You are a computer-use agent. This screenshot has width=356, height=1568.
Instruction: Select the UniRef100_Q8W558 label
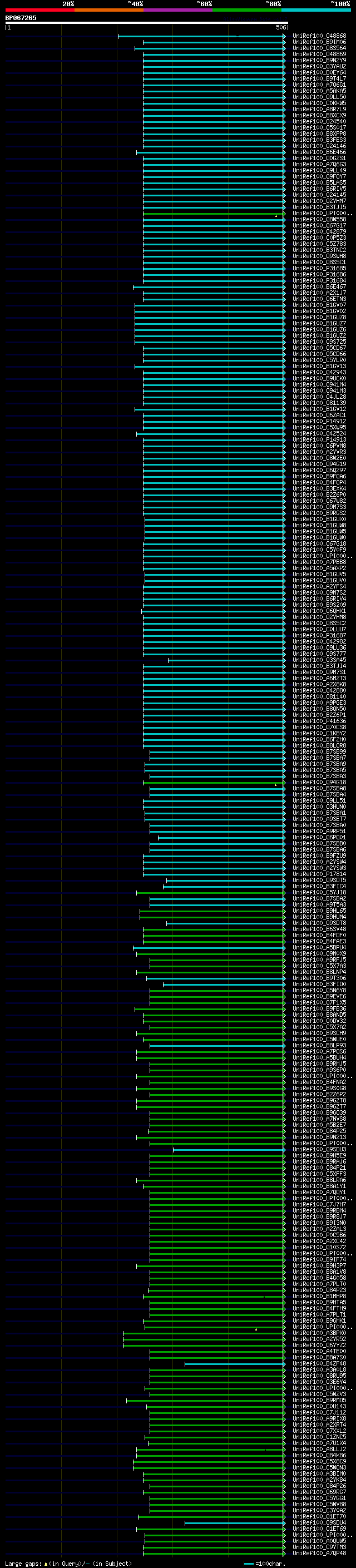319,219
